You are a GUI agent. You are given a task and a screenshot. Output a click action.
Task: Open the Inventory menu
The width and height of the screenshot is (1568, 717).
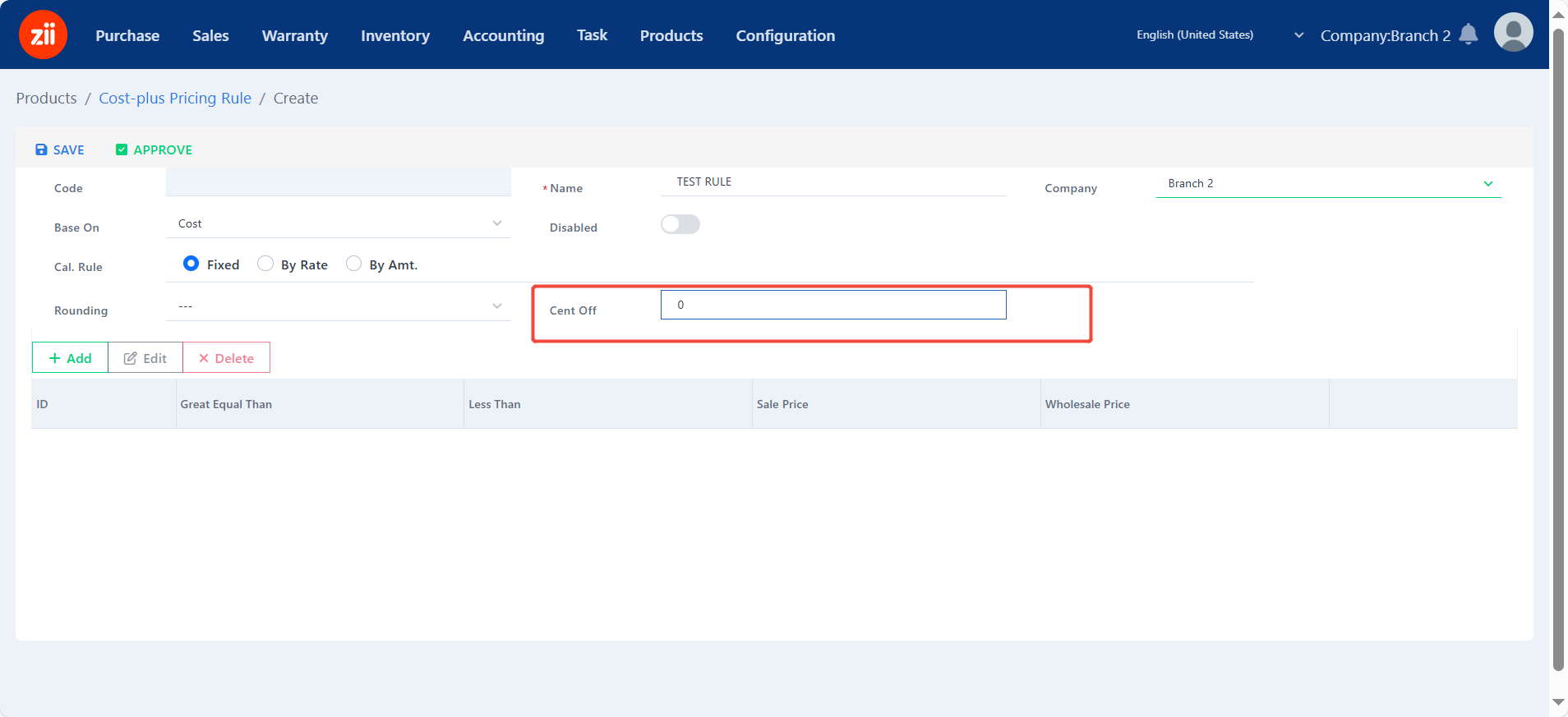[395, 35]
